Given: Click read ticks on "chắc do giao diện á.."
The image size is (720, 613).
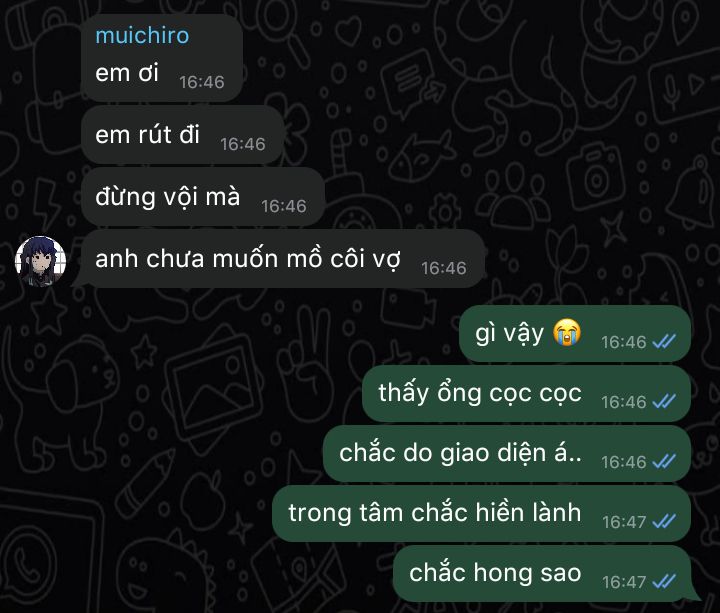Looking at the screenshot, I should 664,461.
